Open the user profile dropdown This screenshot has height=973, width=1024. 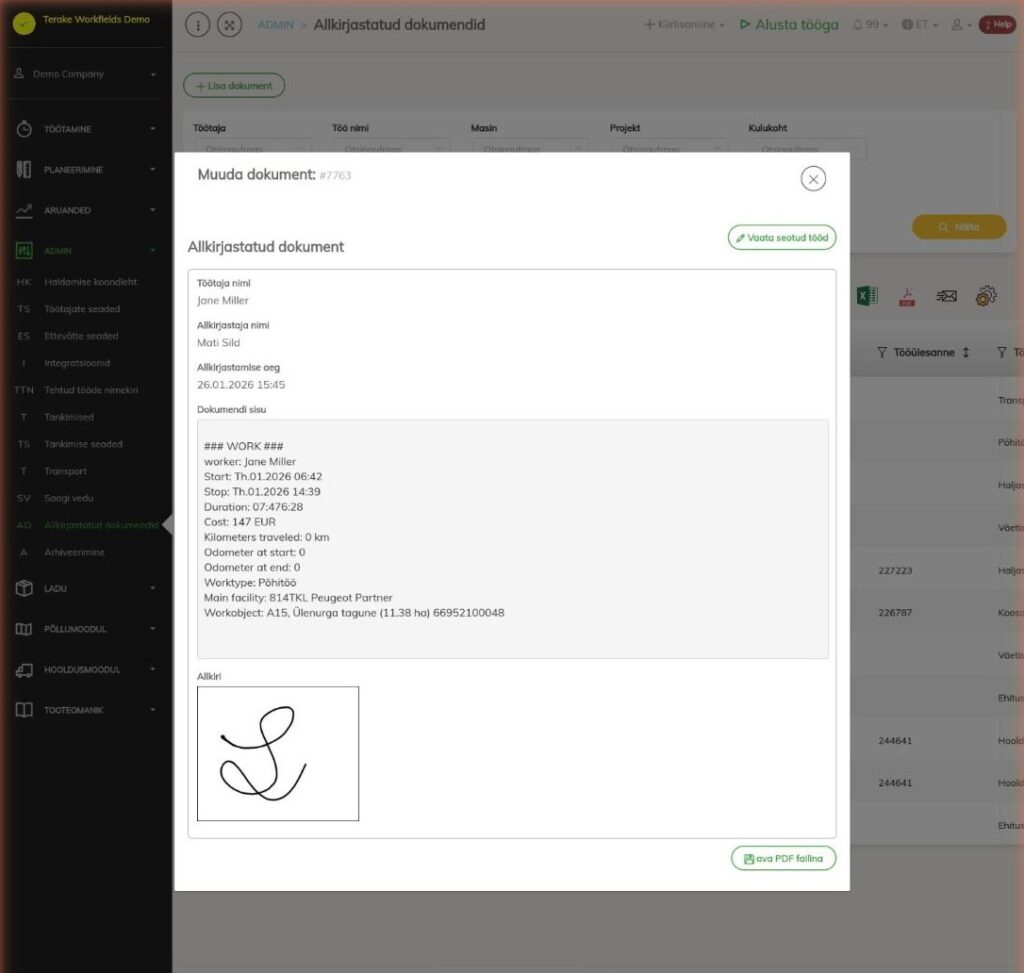961,25
